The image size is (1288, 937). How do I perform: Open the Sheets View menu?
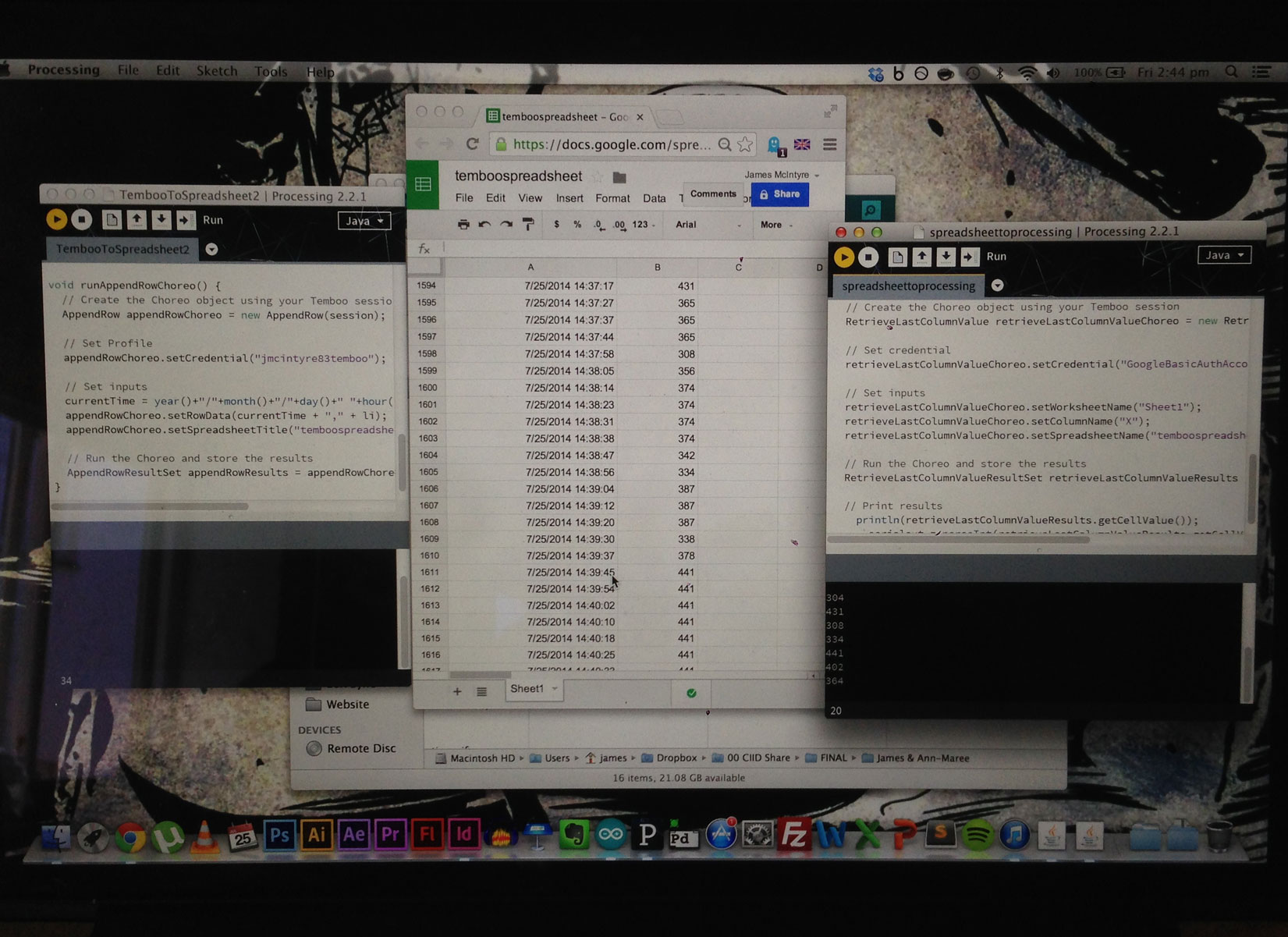coord(530,198)
